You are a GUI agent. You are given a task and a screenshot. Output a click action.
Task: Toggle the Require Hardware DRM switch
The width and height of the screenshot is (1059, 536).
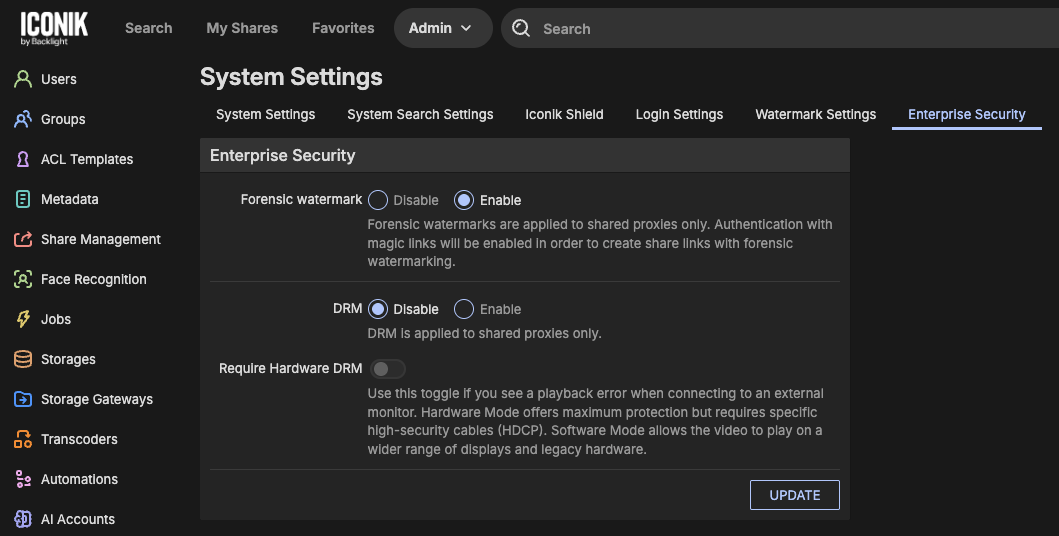coord(388,369)
